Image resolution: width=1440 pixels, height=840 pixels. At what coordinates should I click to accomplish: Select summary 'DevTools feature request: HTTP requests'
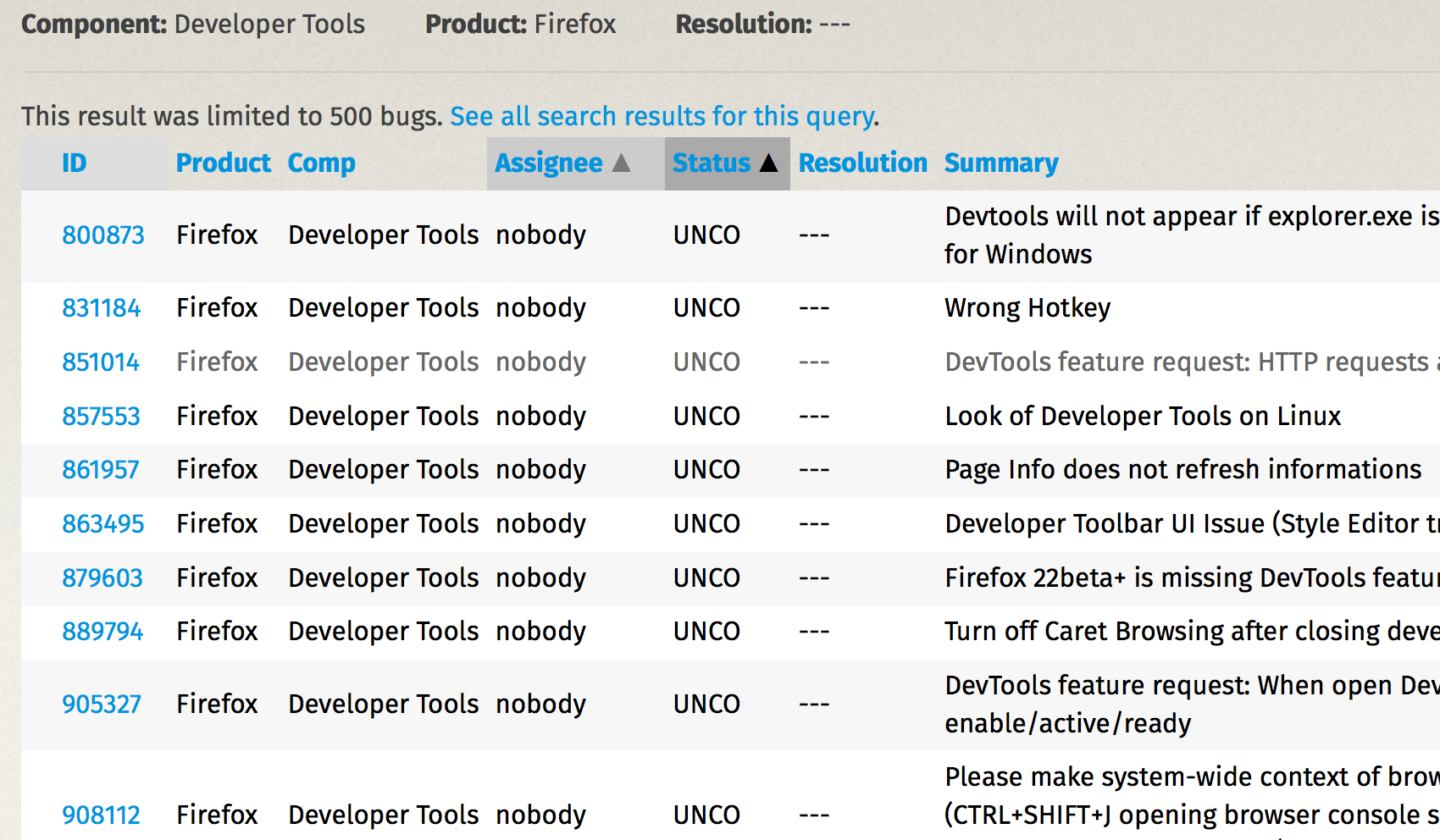coord(1192,362)
